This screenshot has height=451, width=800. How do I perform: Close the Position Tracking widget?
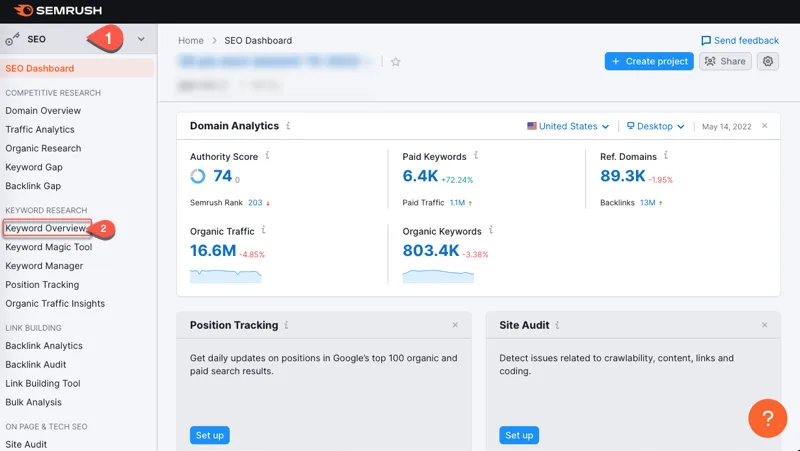[455, 325]
